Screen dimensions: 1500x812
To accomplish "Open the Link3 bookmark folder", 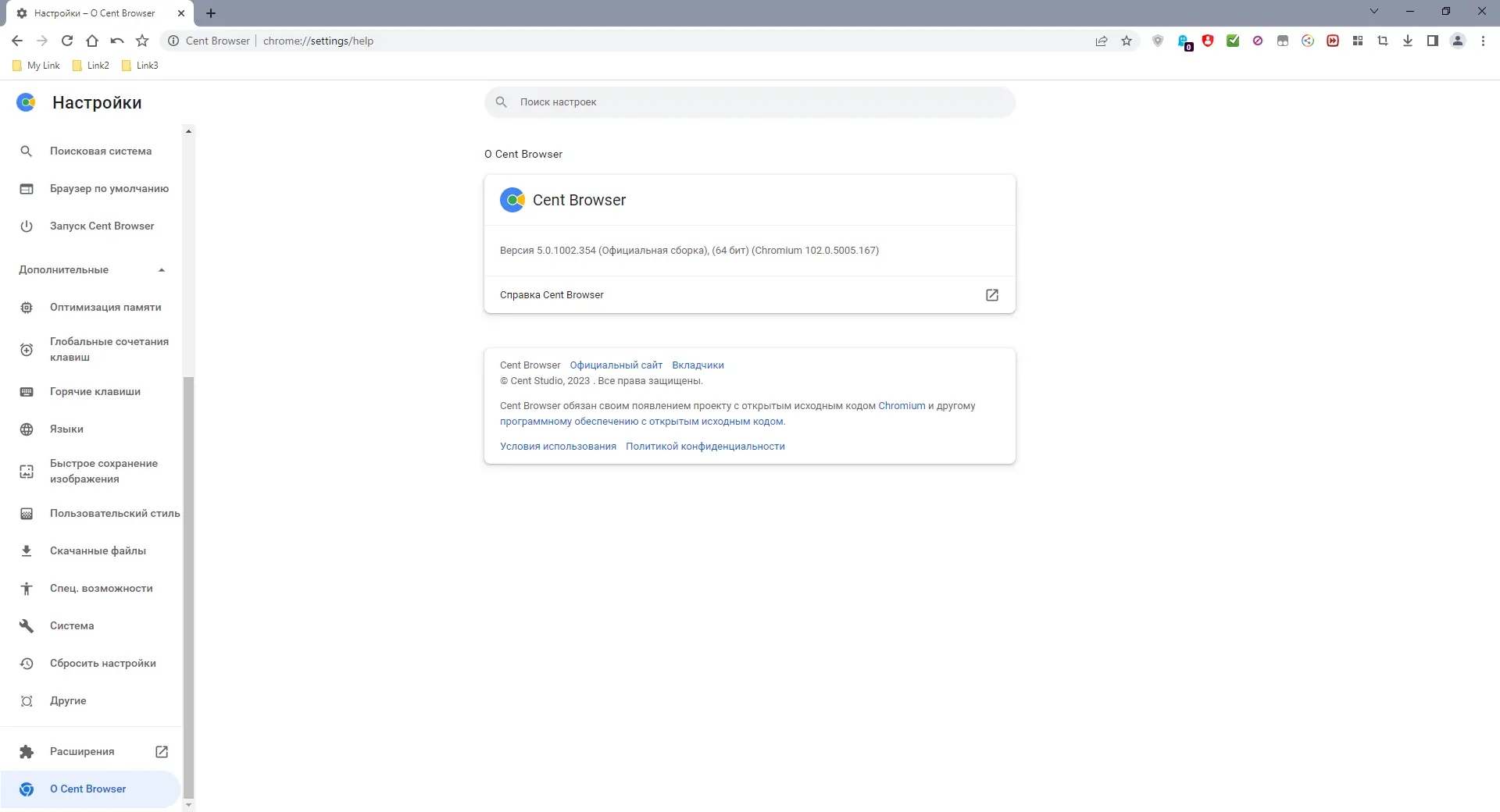I will [141, 66].
